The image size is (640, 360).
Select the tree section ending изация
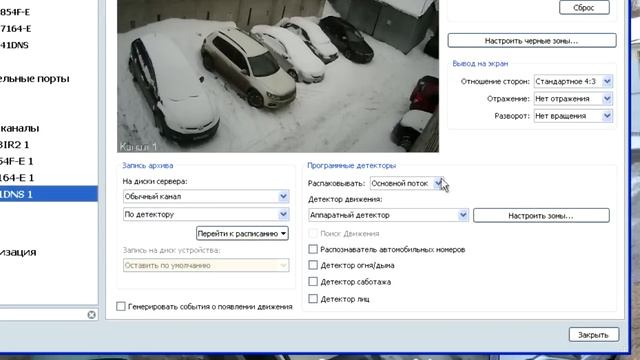[18, 252]
